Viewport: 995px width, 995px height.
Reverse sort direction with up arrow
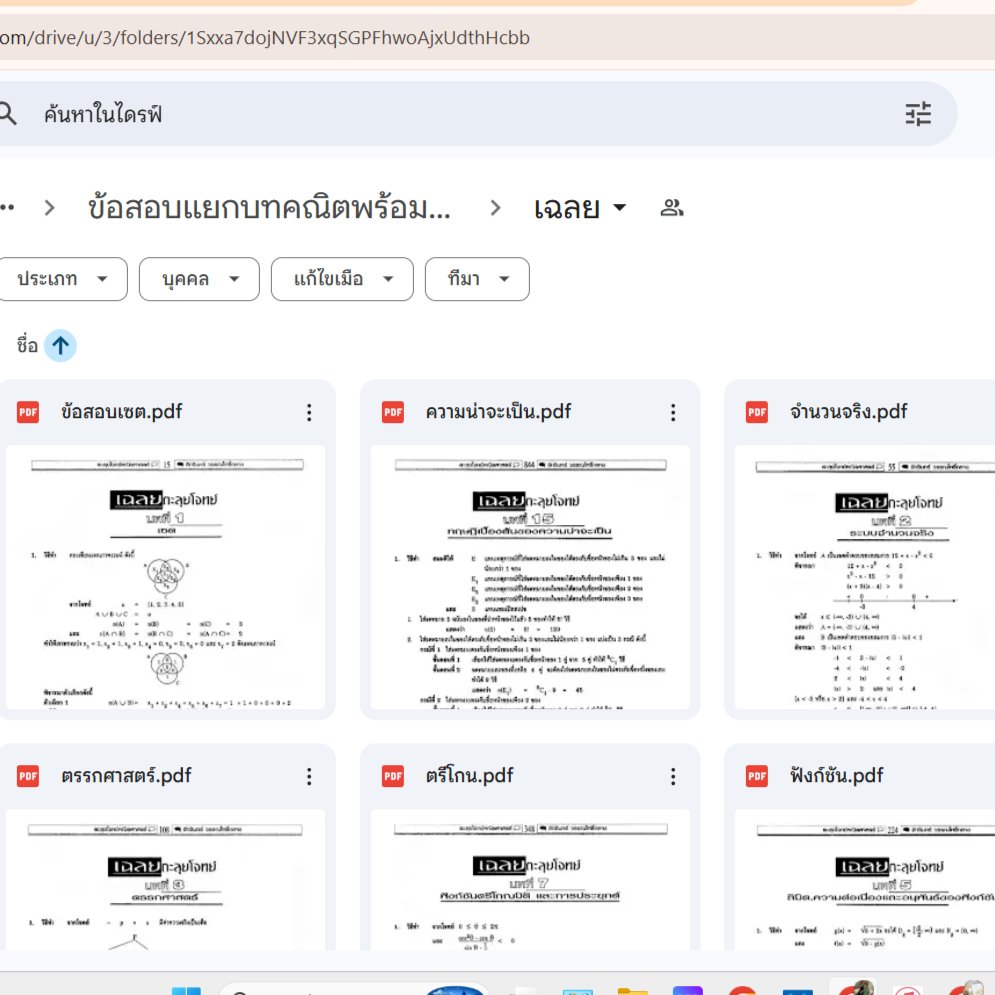coord(60,346)
